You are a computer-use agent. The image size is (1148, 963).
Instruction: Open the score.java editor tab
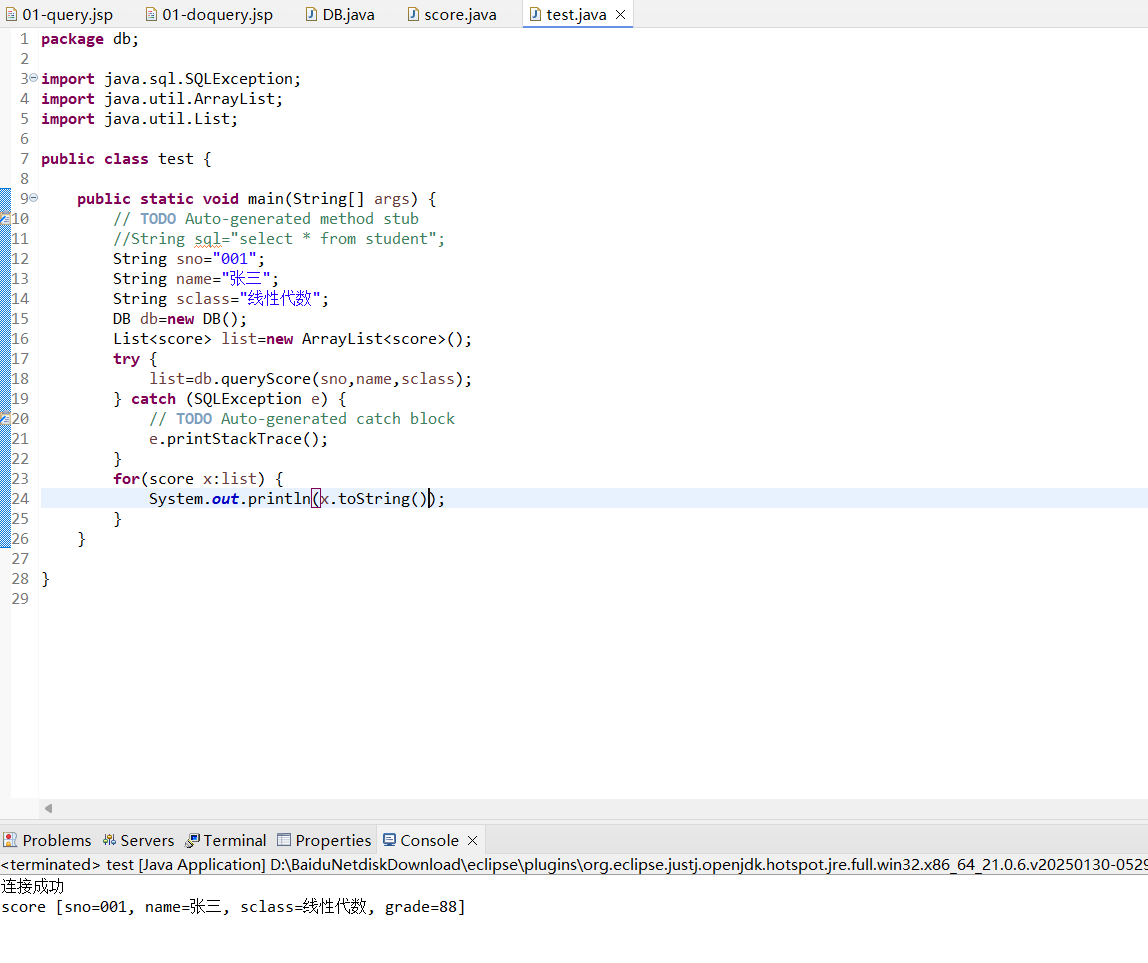pos(452,15)
